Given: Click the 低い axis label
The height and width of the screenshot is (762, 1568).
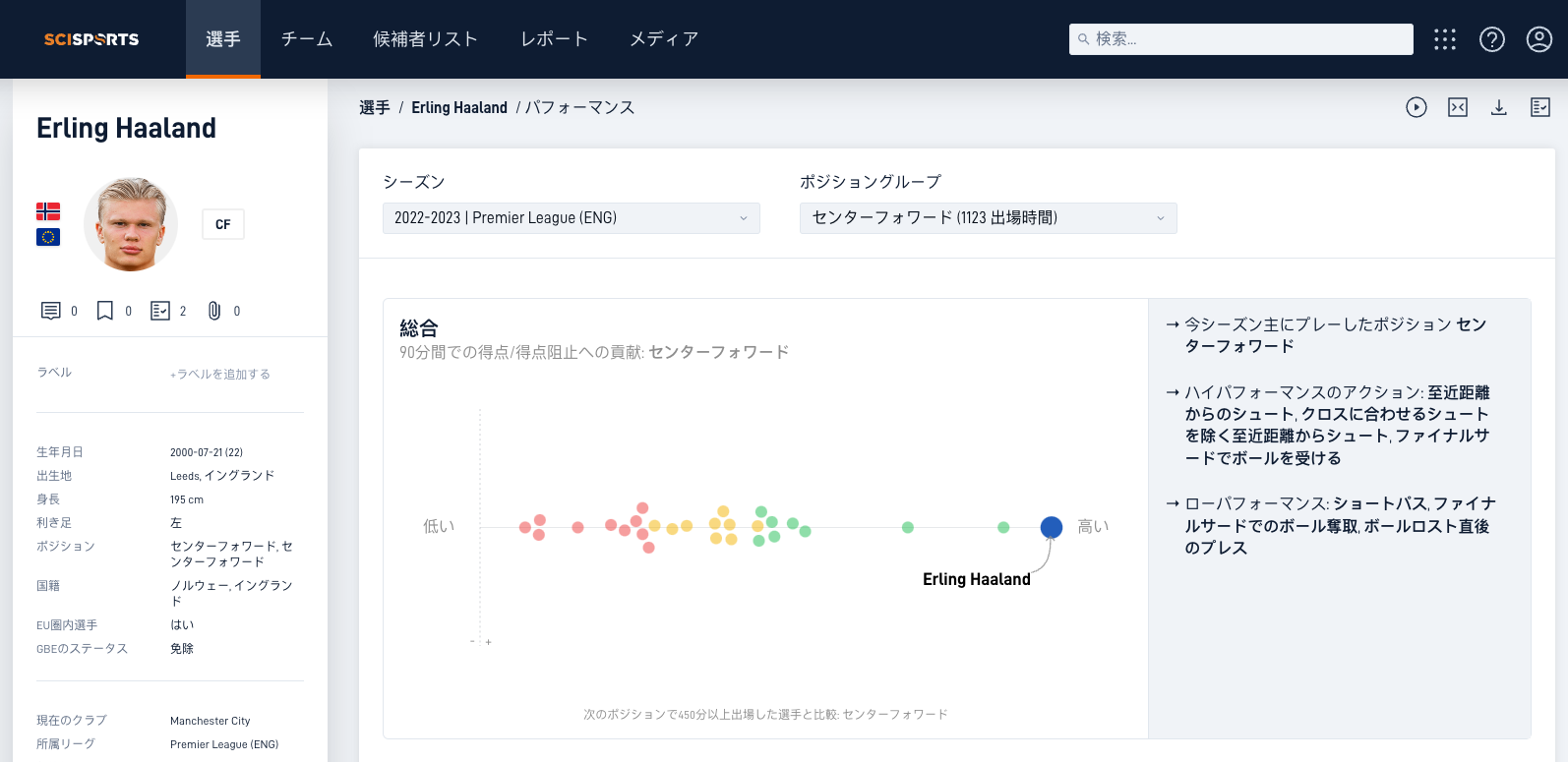Looking at the screenshot, I should coord(439,526).
